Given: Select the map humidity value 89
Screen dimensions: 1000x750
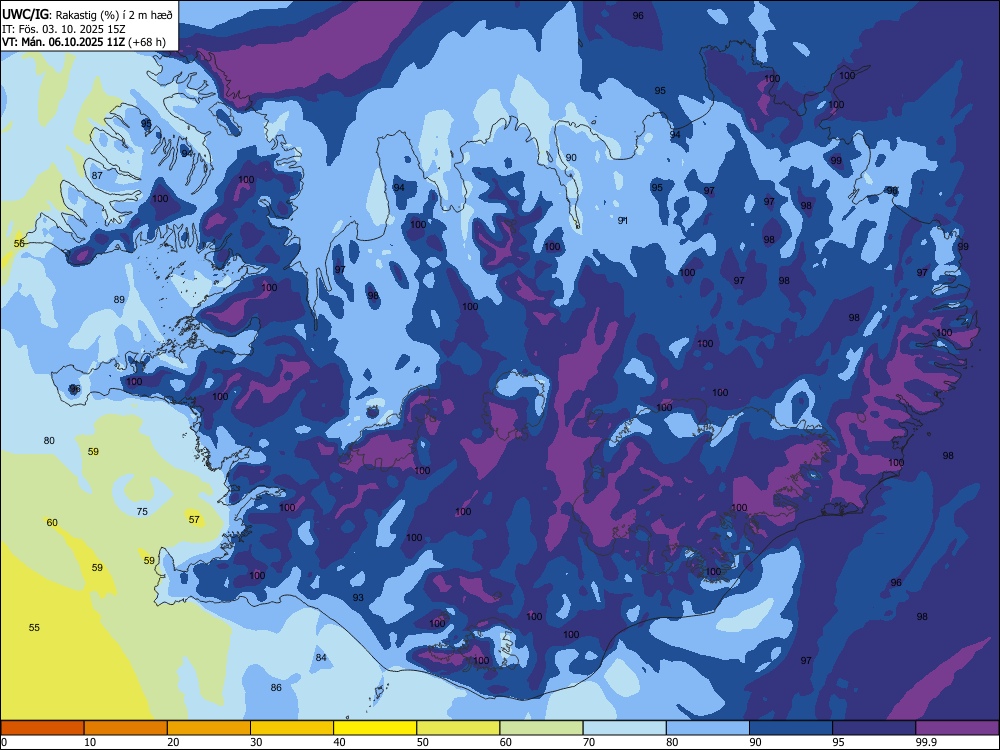Looking at the screenshot, I should coord(119,300).
